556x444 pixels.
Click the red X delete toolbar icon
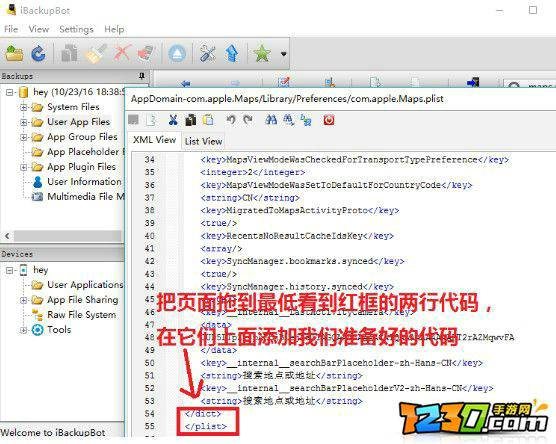122,54
